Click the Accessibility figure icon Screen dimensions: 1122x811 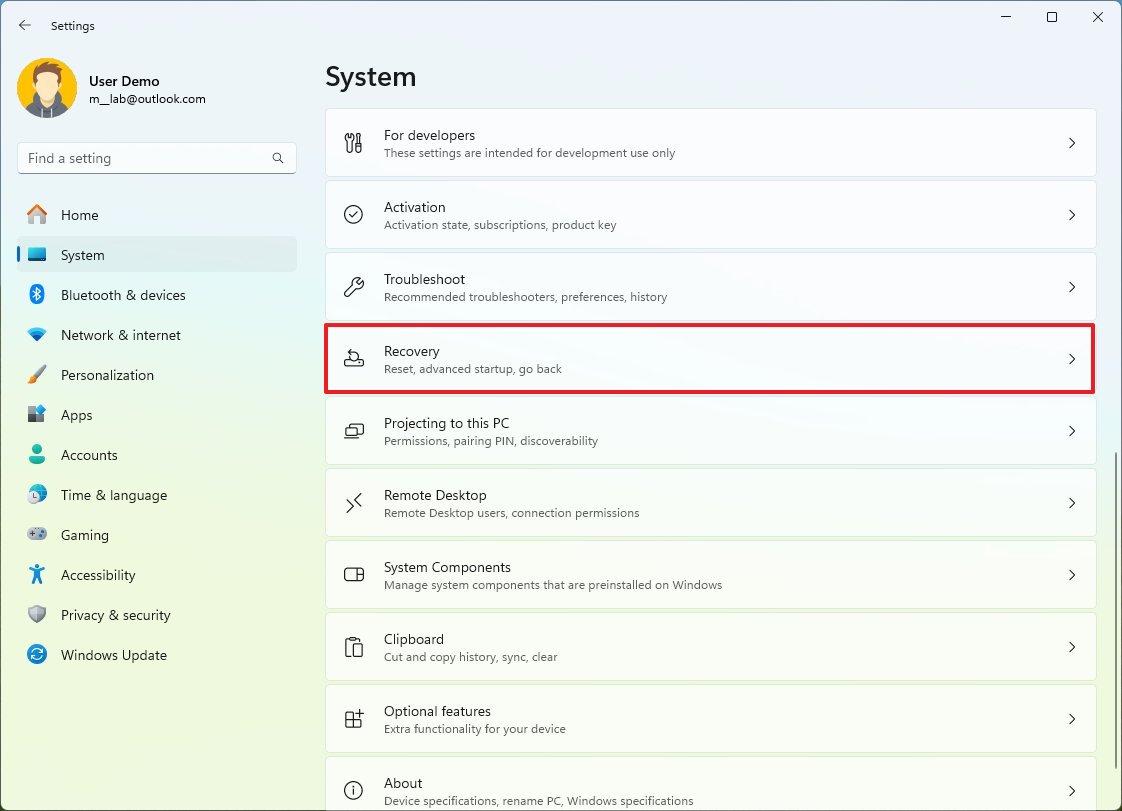pyautogui.click(x=37, y=575)
